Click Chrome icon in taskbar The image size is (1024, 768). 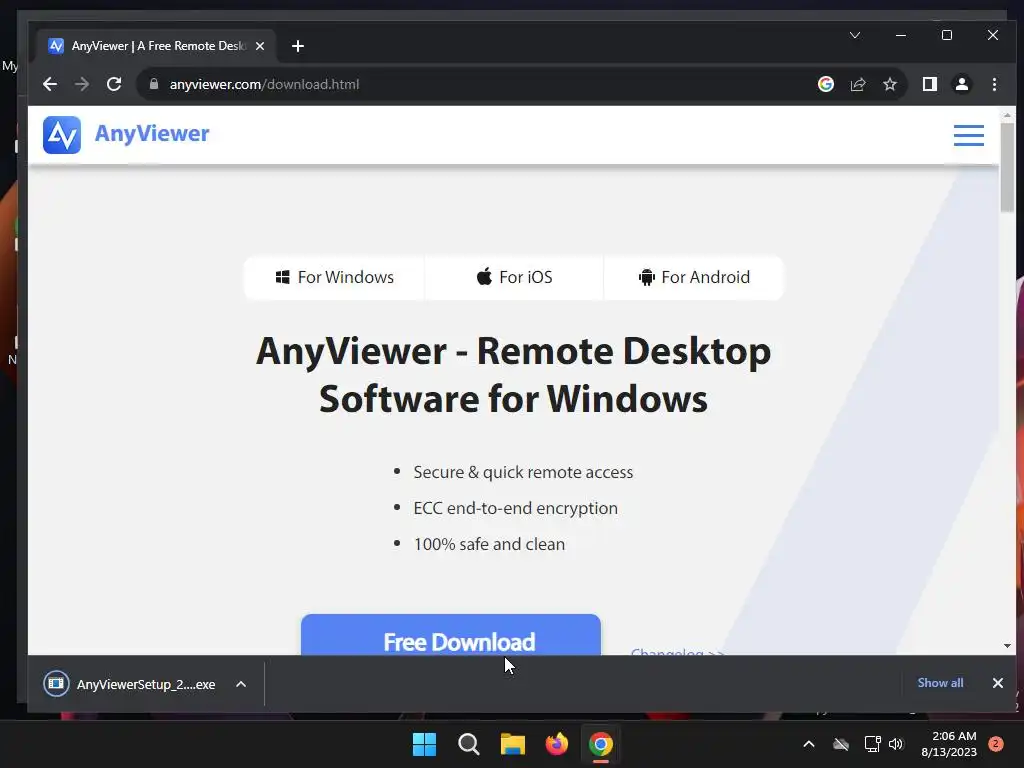pos(601,744)
